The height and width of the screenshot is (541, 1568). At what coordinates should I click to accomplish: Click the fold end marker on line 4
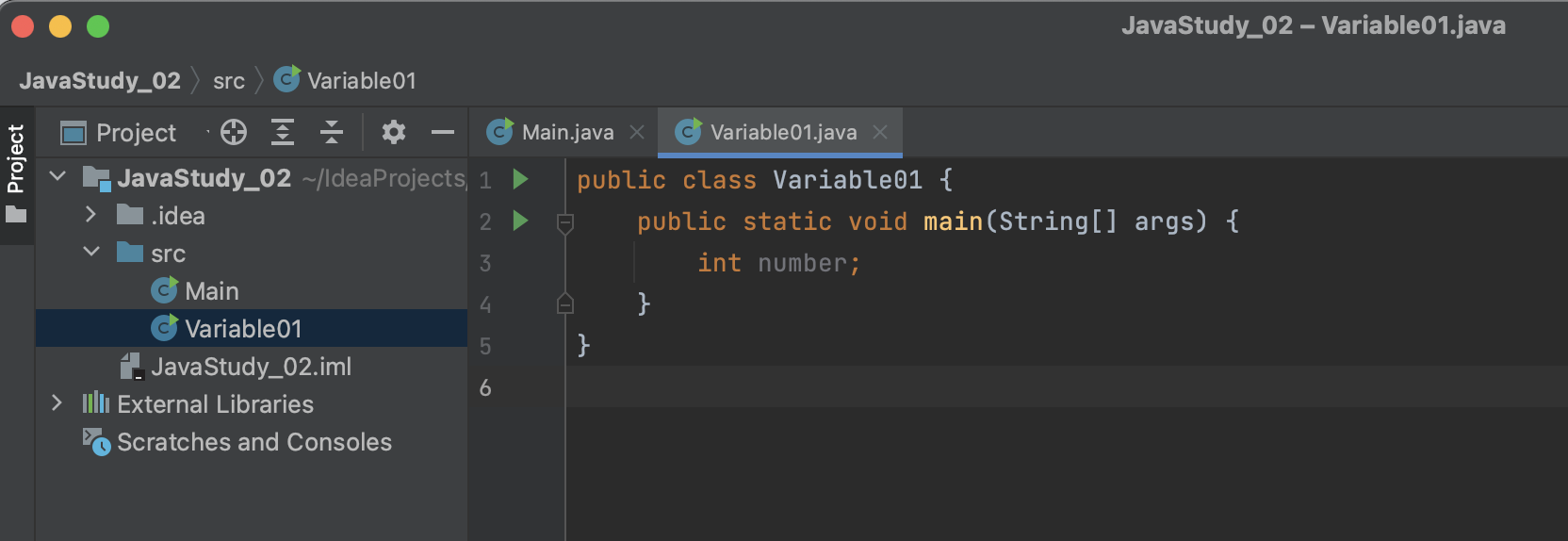coord(565,303)
